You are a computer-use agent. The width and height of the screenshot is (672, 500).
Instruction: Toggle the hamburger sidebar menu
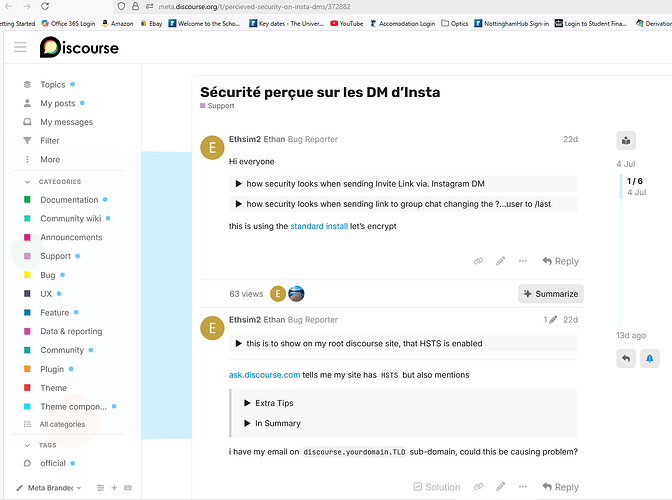20,47
